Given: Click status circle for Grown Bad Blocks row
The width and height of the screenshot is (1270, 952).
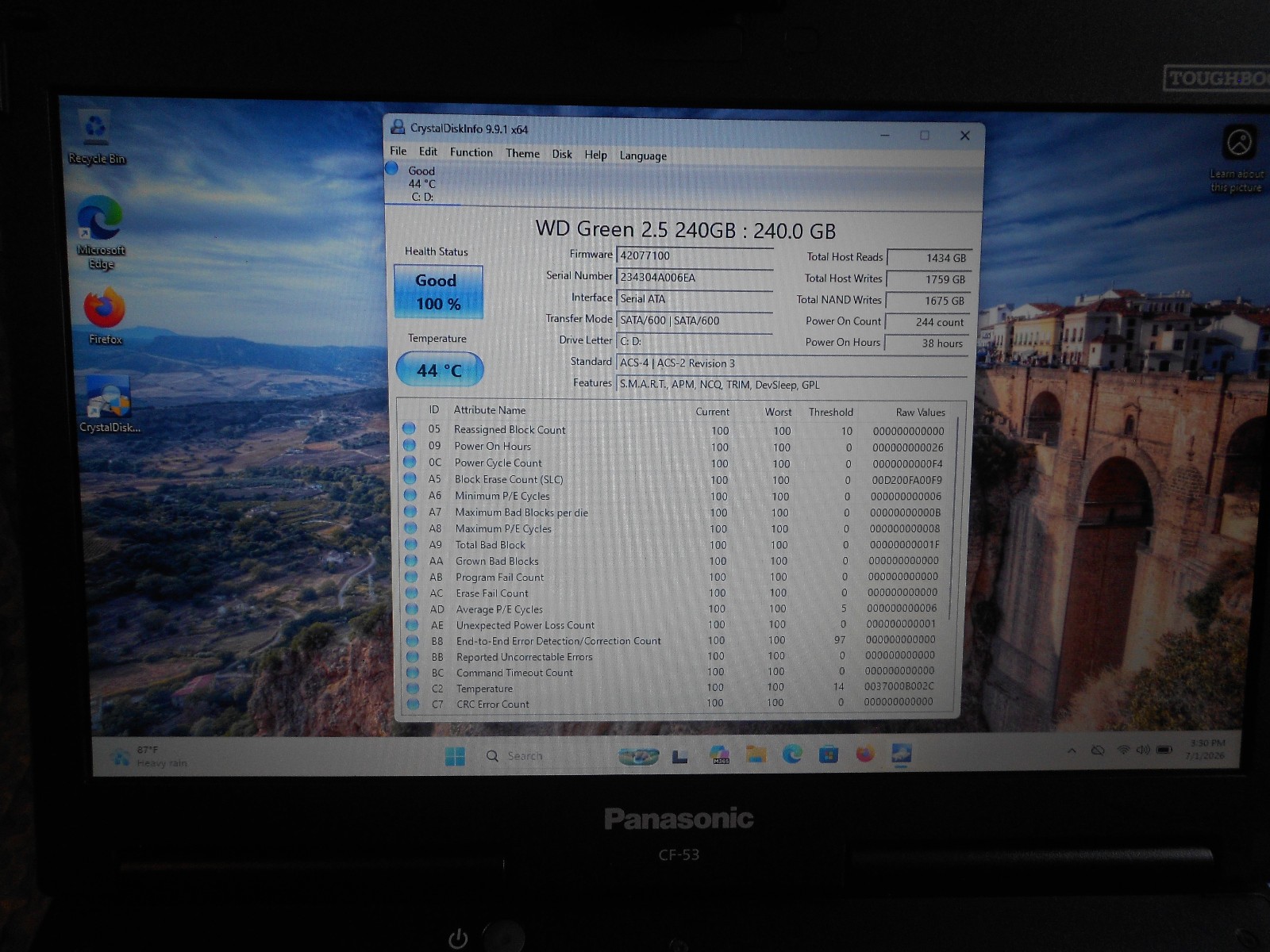Looking at the screenshot, I should [x=410, y=561].
